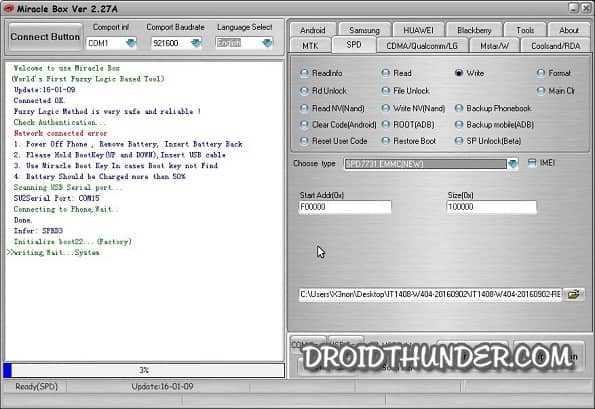This screenshot has width=595, height=409.
Task: Click the COM1 comport text field
Action: pos(106,43)
